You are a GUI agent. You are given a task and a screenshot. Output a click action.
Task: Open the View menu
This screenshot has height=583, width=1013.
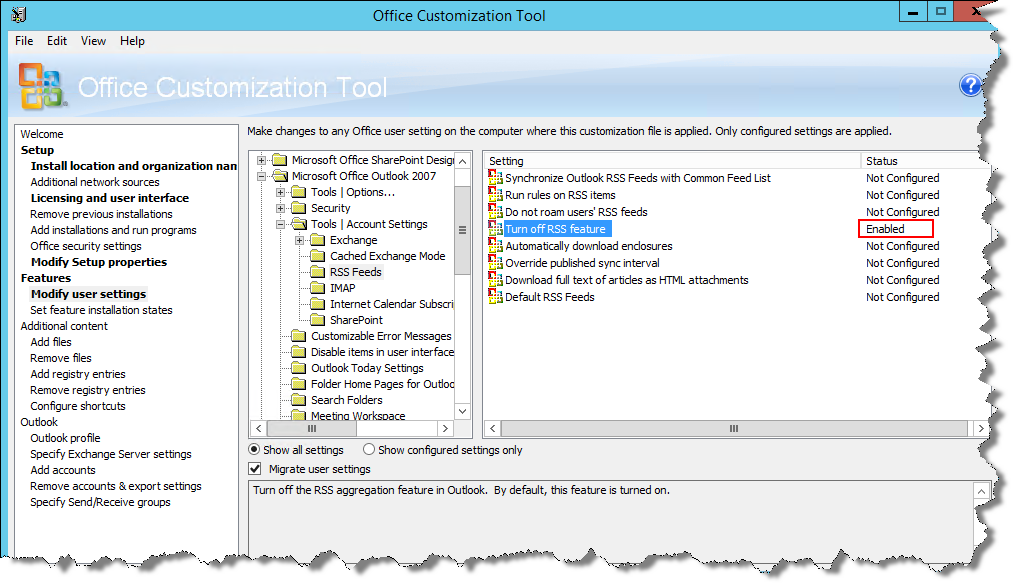[93, 41]
